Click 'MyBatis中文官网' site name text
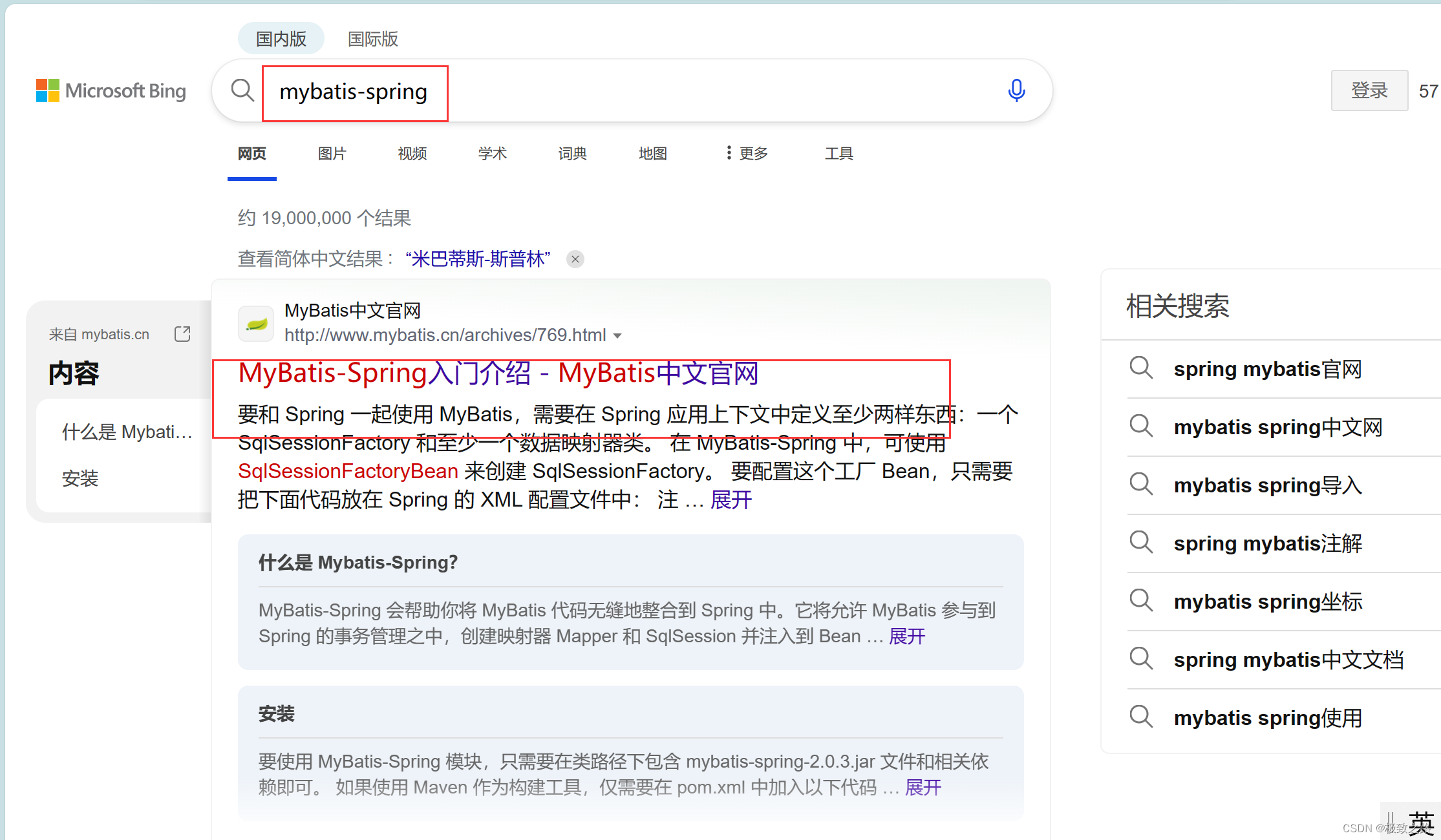Viewport: 1441px width, 840px height. point(352,310)
